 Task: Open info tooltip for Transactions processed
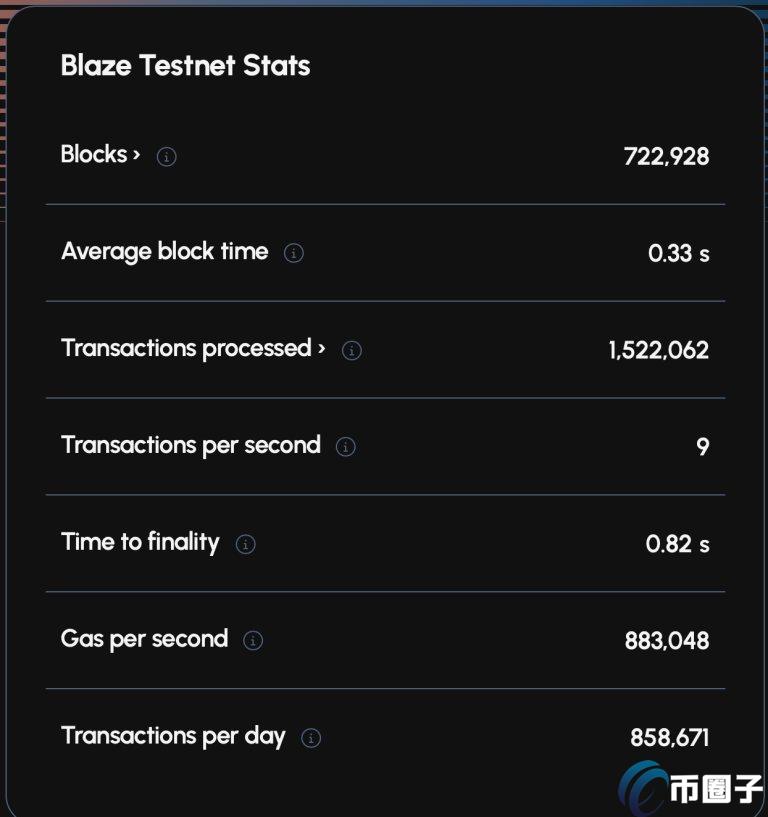click(352, 350)
